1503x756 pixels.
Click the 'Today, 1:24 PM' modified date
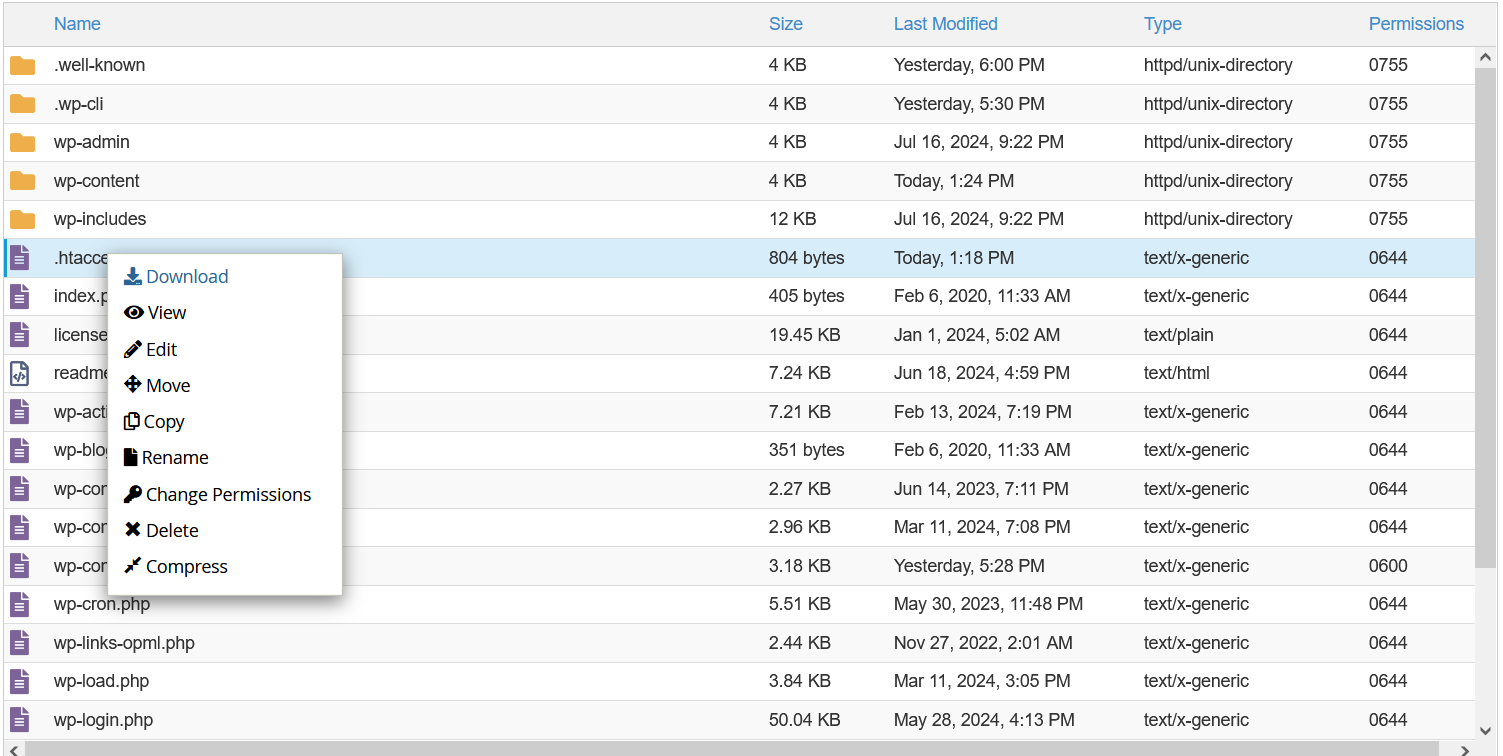coord(954,181)
